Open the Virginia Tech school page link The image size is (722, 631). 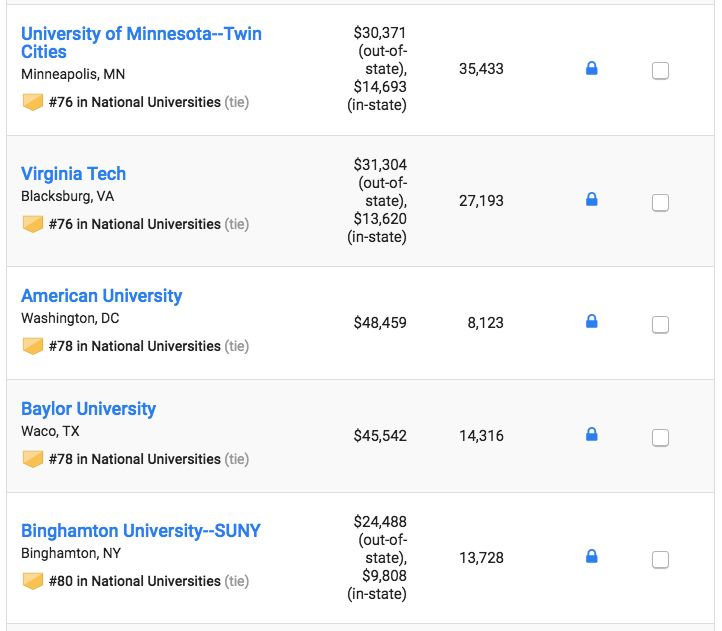[73, 174]
